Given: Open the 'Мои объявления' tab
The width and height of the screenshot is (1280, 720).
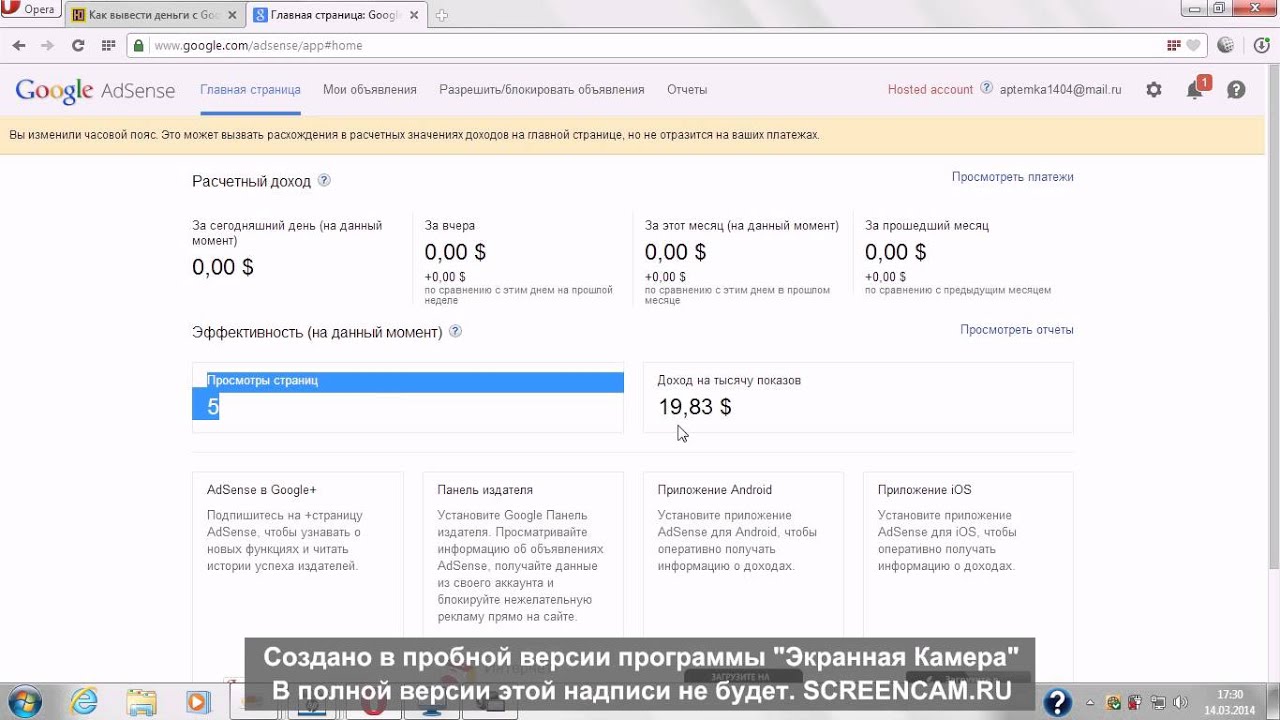Looking at the screenshot, I should pyautogui.click(x=370, y=89).
